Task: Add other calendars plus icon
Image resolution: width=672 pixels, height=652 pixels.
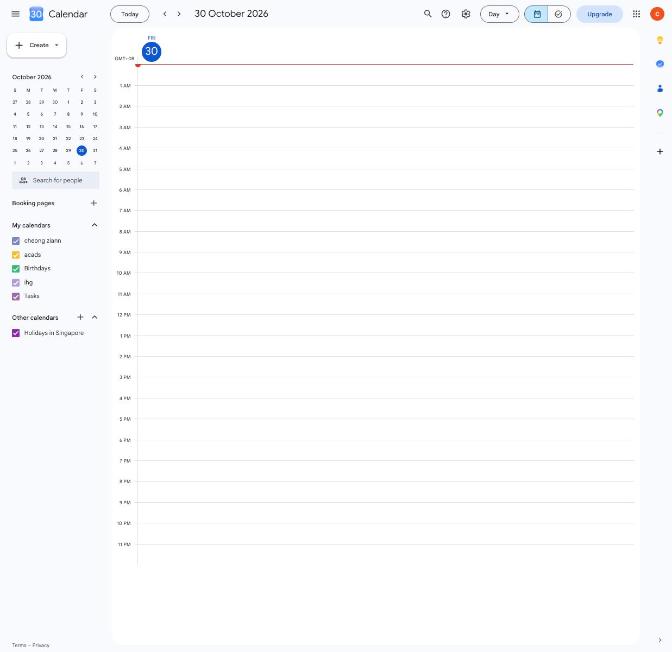Action: (80, 317)
